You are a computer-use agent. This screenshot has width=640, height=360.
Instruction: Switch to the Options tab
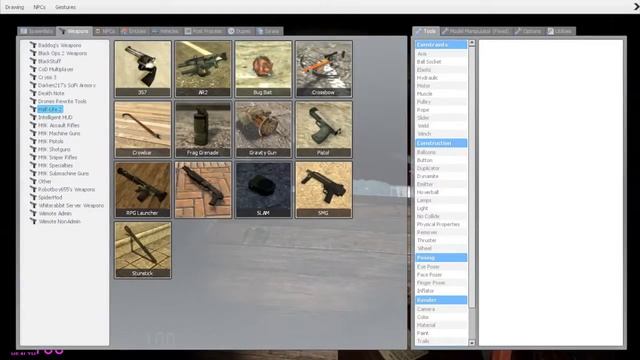pos(528,31)
